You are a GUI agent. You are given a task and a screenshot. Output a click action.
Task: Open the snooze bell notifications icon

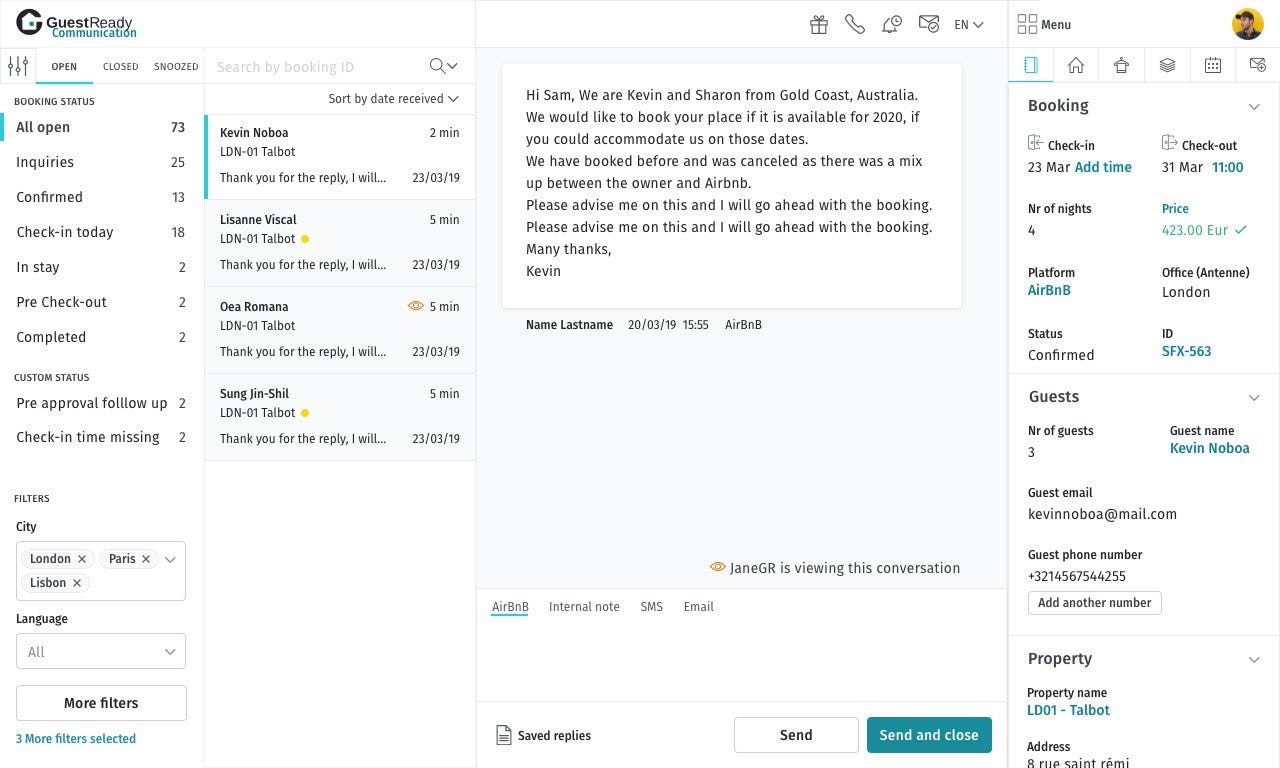[x=892, y=24]
